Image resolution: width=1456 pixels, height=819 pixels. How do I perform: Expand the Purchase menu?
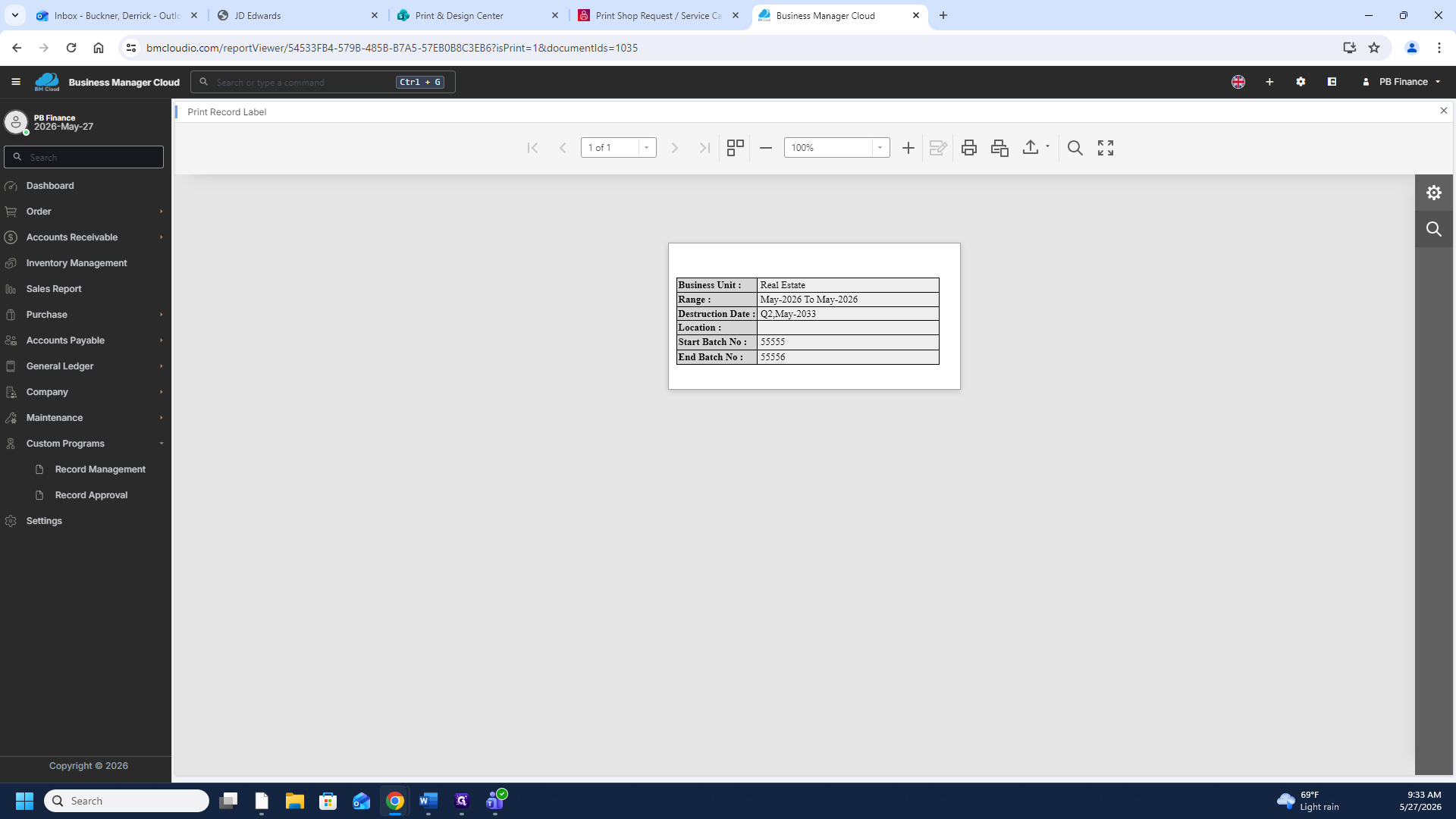pos(85,315)
